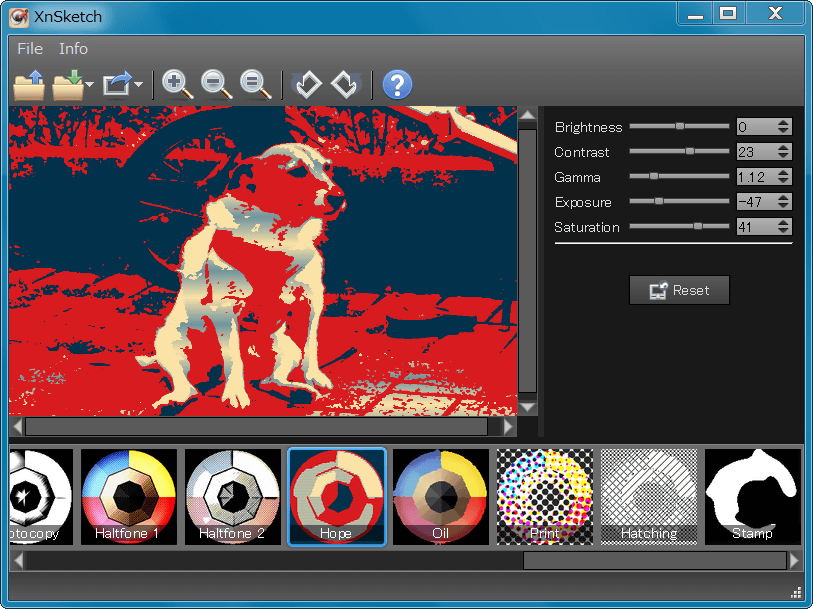Decrease Exposure with stepper down arrow
813x609 pixels.
[x=783, y=205]
